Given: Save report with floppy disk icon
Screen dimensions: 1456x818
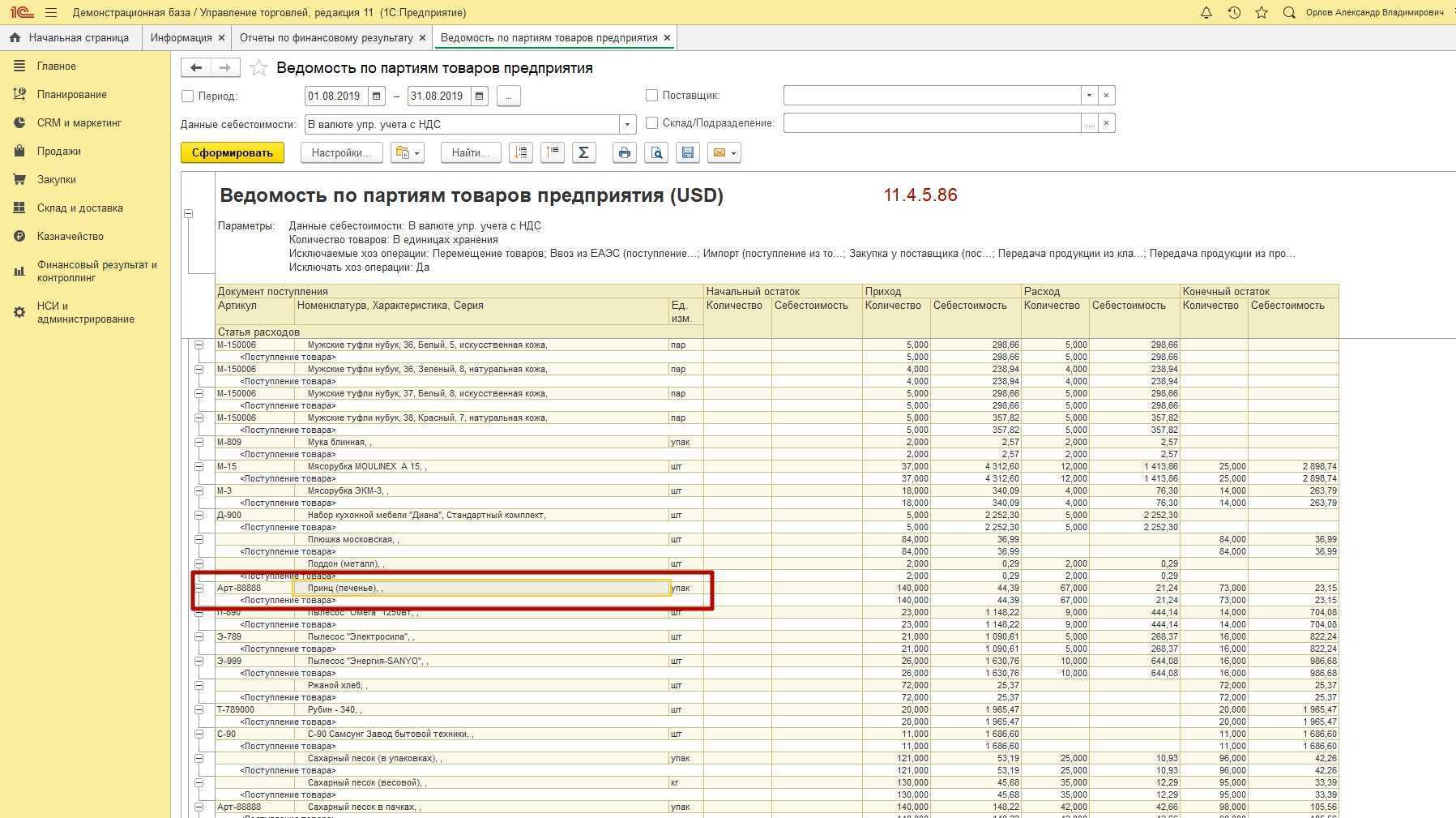Looking at the screenshot, I should (x=688, y=152).
